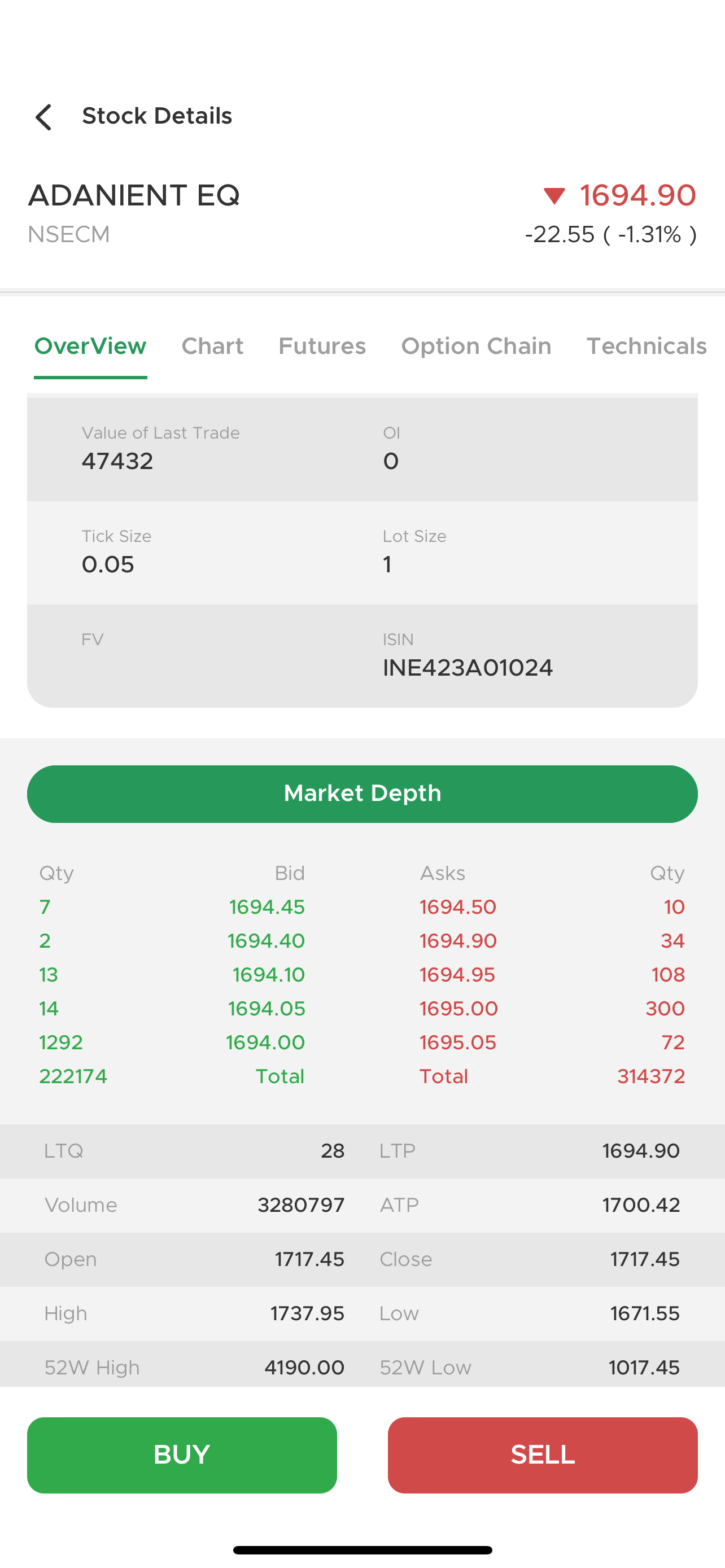Select bid price 1694.40
This screenshot has height=1568, width=725.
(x=266, y=941)
